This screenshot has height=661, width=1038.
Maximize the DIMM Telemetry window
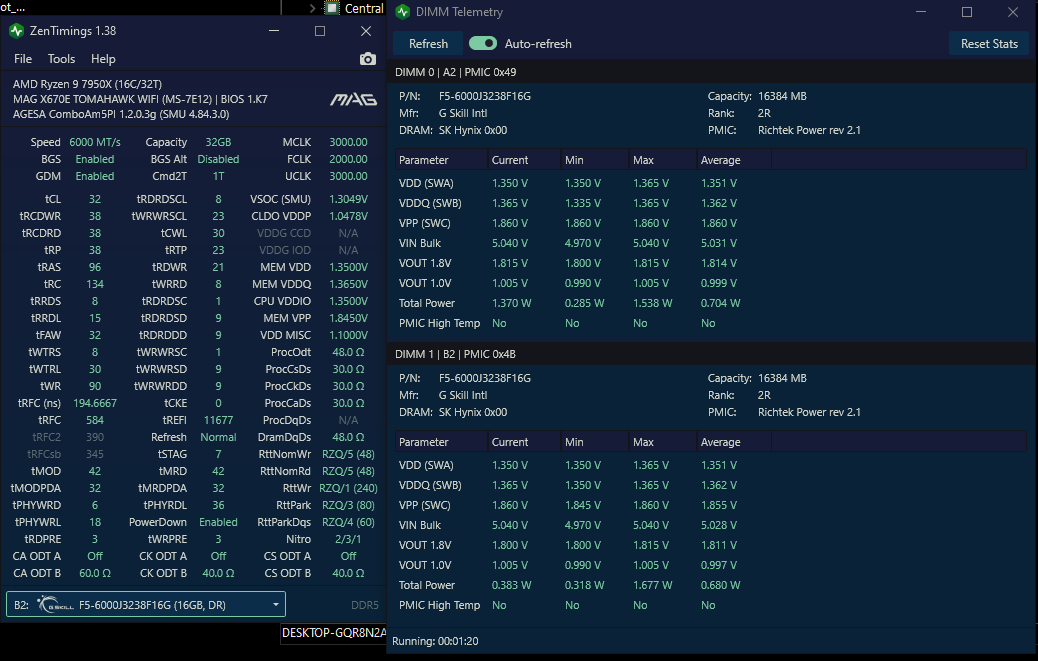pos(967,12)
